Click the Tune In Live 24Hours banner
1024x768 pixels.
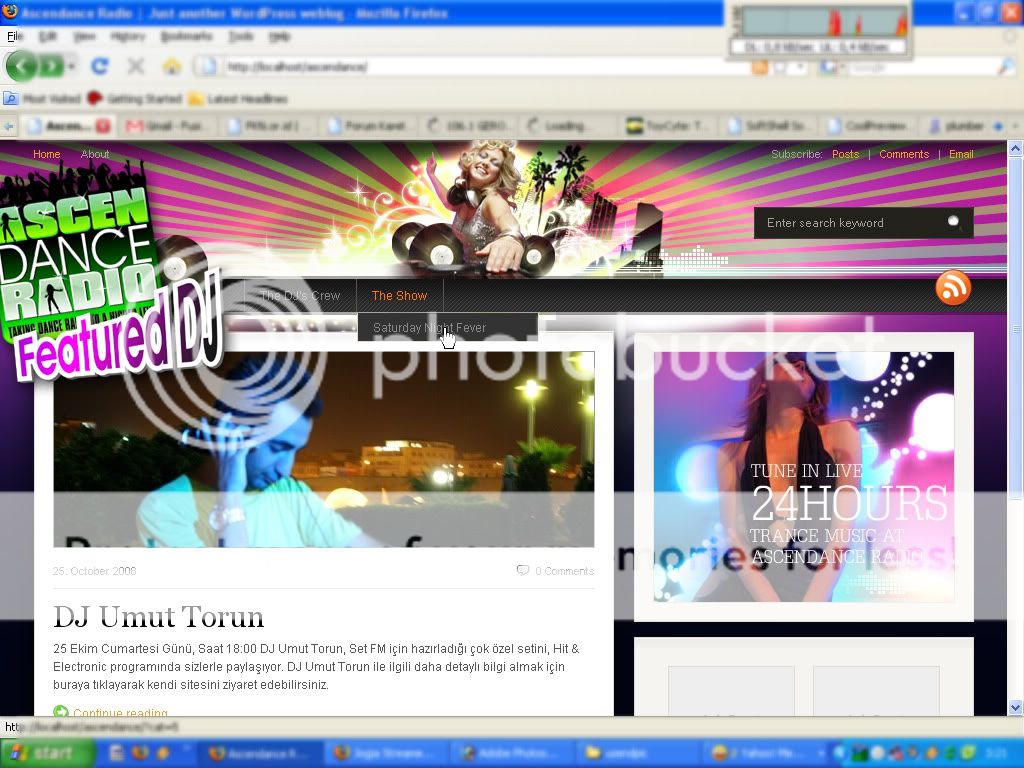click(804, 477)
